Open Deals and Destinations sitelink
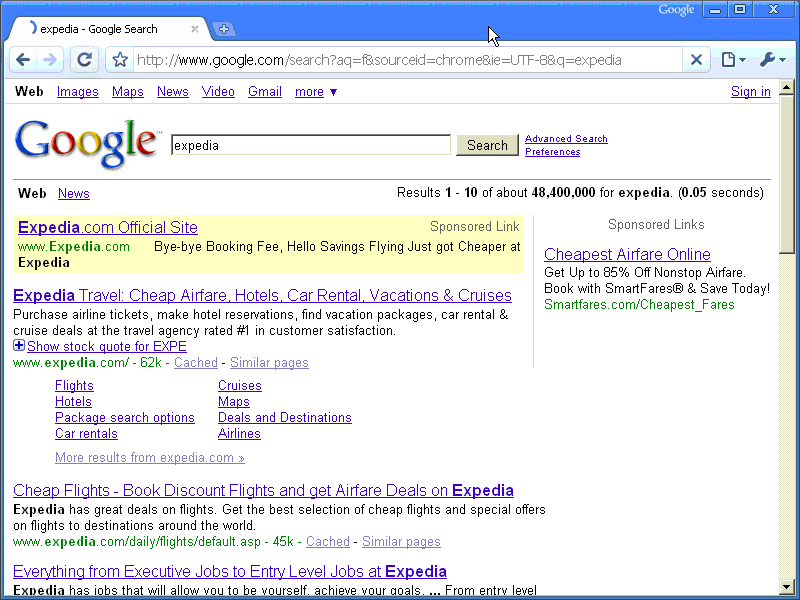Viewport: 800px width, 600px height. (285, 417)
